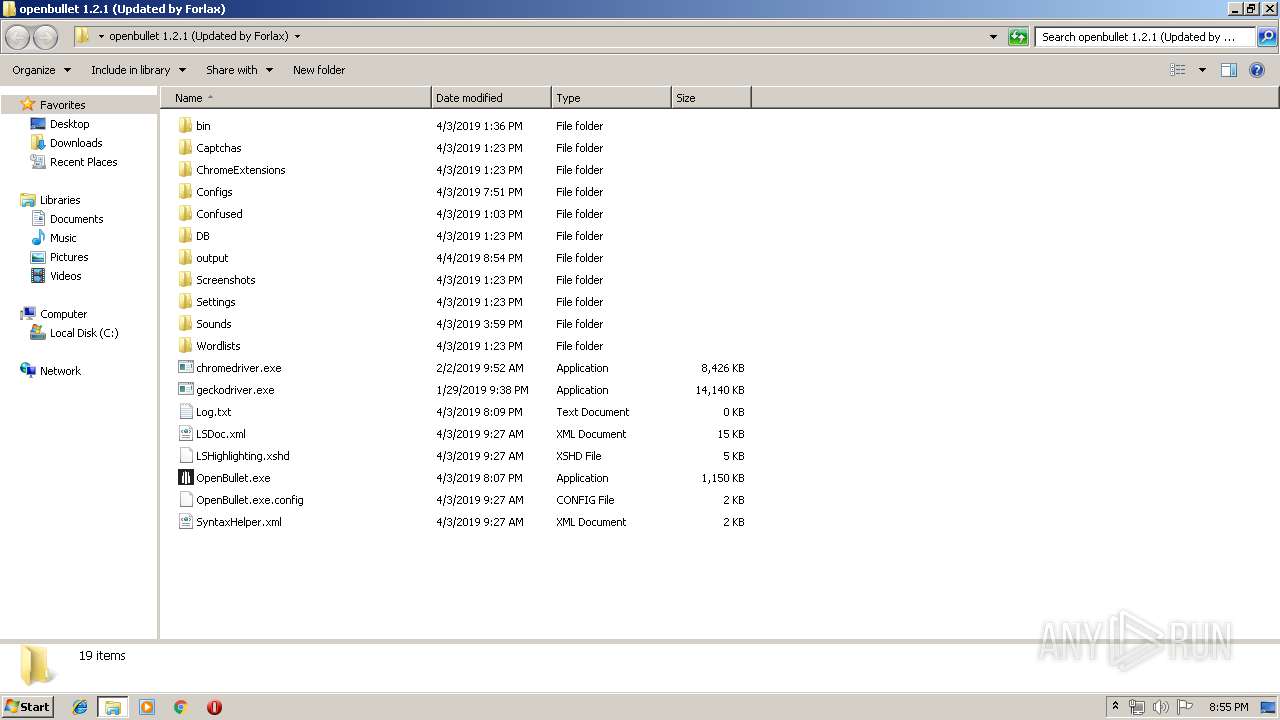Screen dimensions: 1280x720
Task: Select Desktop under Favorites
Action: pyautogui.click(x=69, y=124)
